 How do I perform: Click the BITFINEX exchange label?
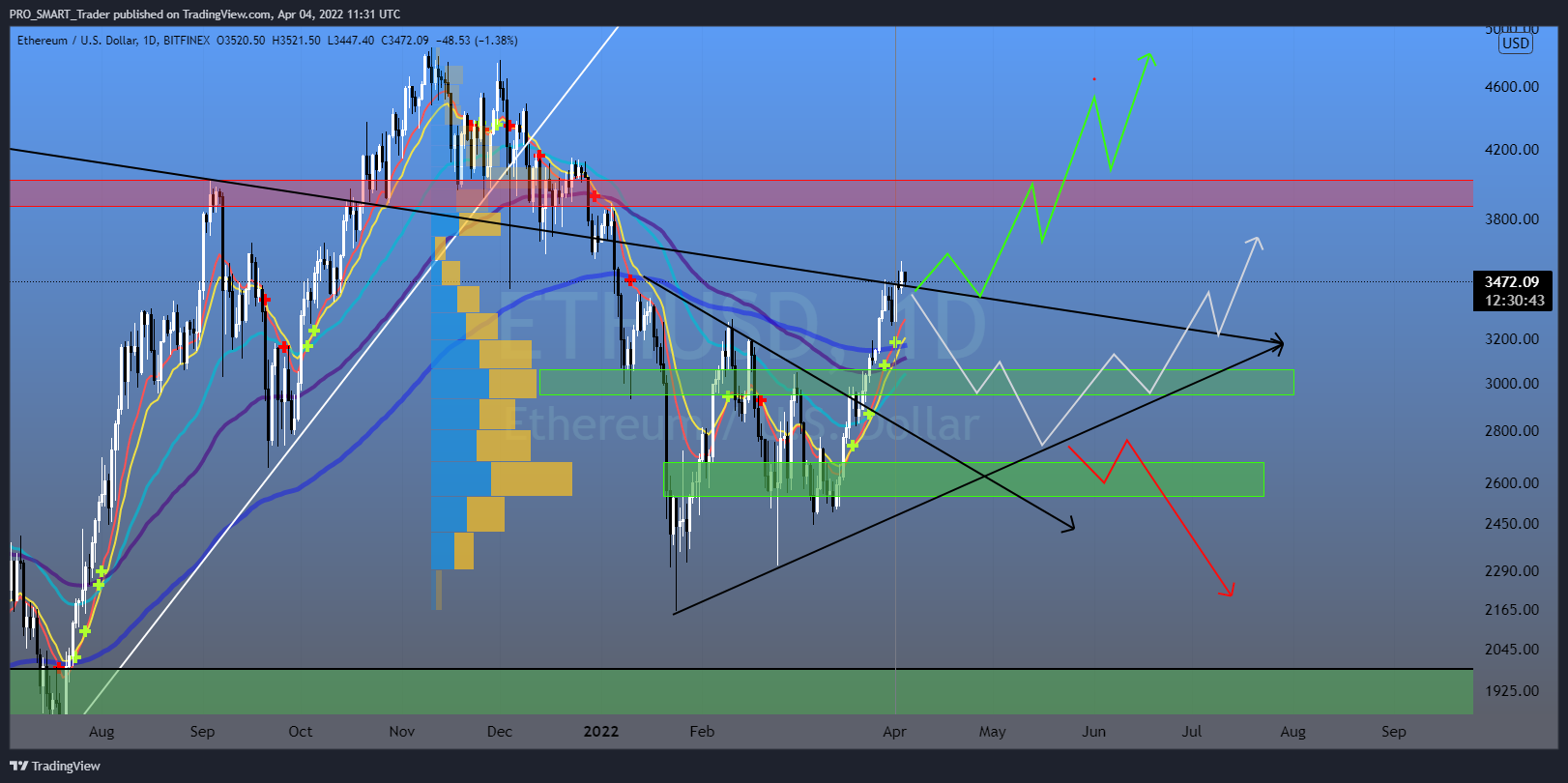pyautogui.click(x=187, y=41)
